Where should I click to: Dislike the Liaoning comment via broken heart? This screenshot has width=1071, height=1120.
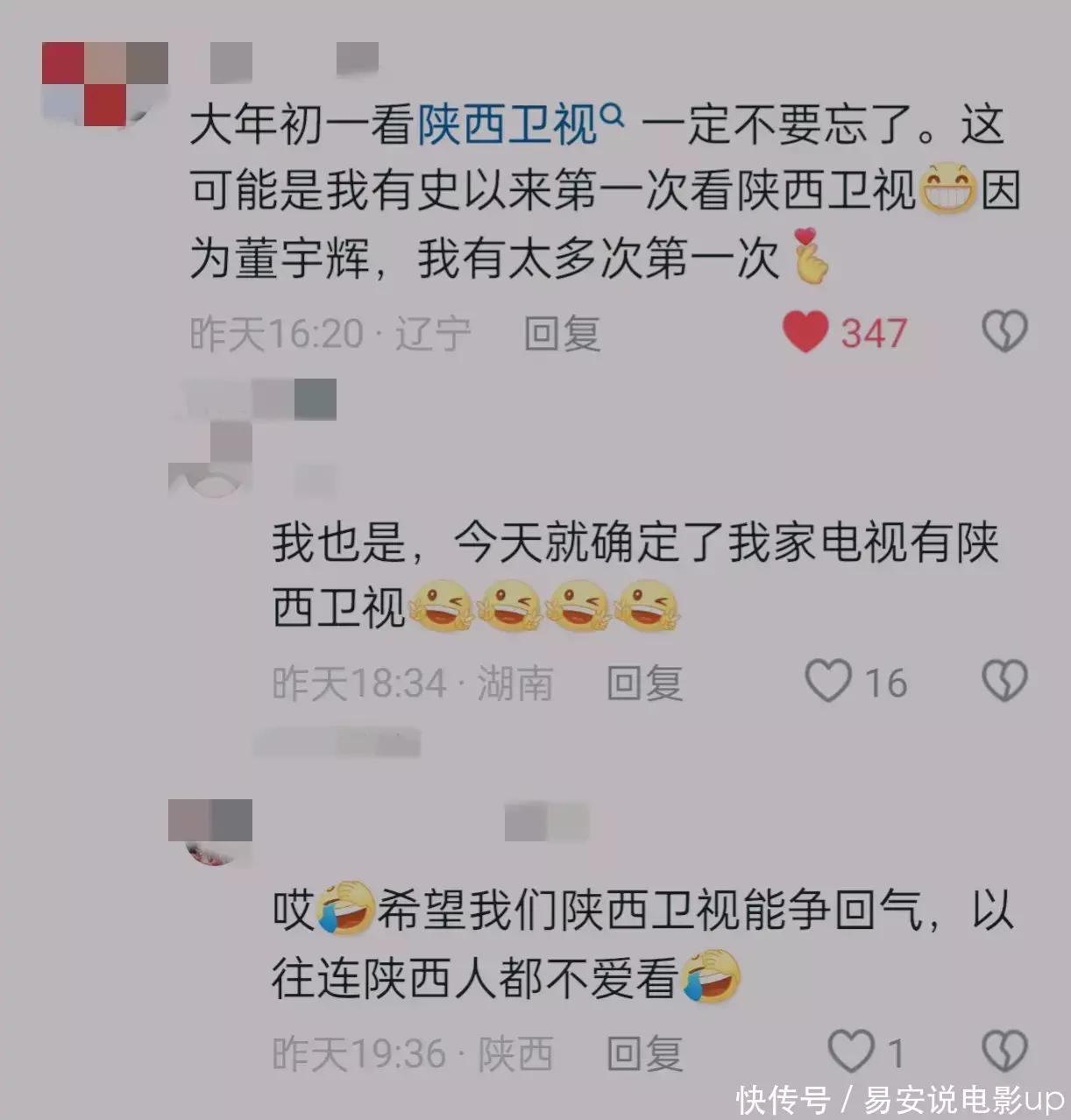[1004, 331]
